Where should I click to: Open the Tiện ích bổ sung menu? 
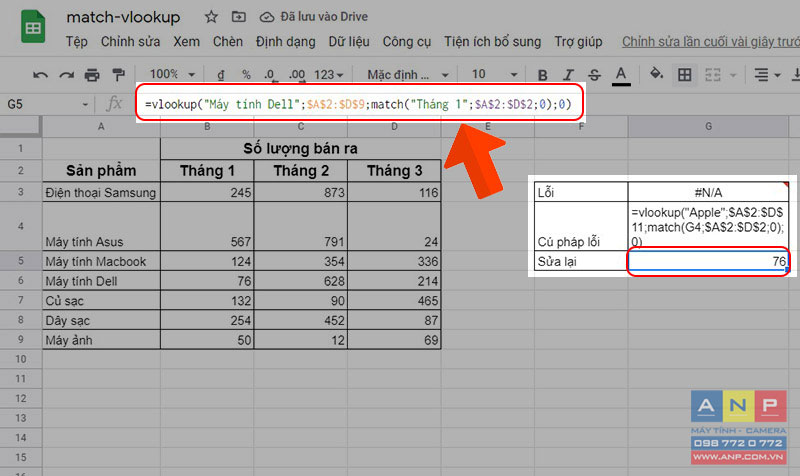pyautogui.click(x=492, y=42)
